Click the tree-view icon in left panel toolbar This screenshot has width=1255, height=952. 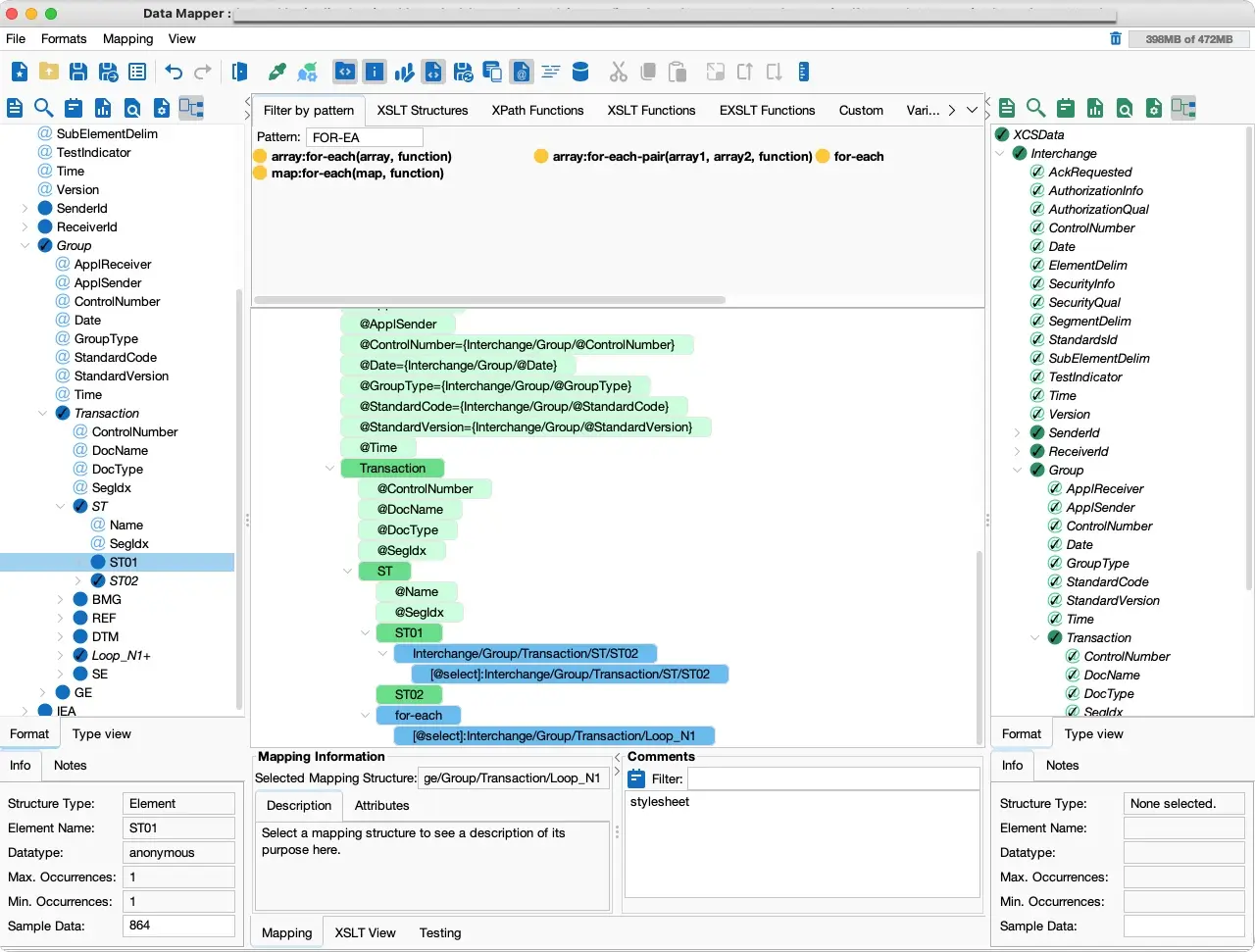click(x=191, y=108)
